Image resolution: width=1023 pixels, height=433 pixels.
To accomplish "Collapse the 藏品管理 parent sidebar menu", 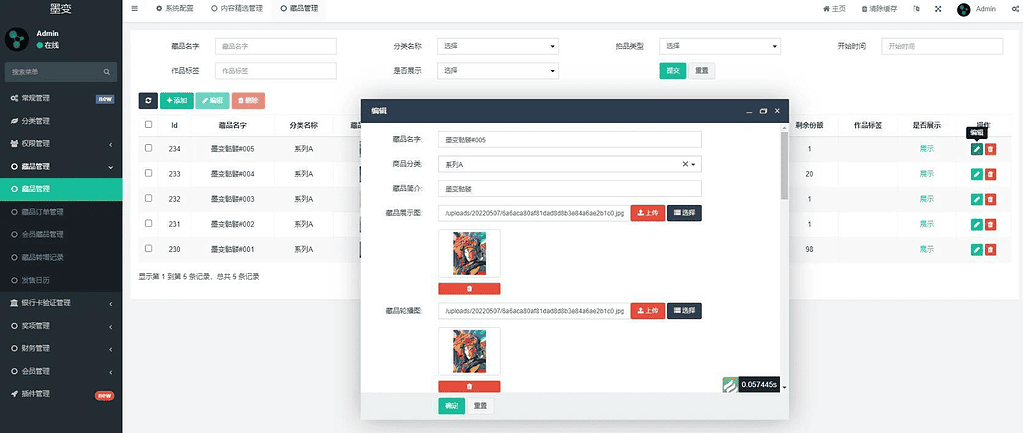I will tap(61, 166).
